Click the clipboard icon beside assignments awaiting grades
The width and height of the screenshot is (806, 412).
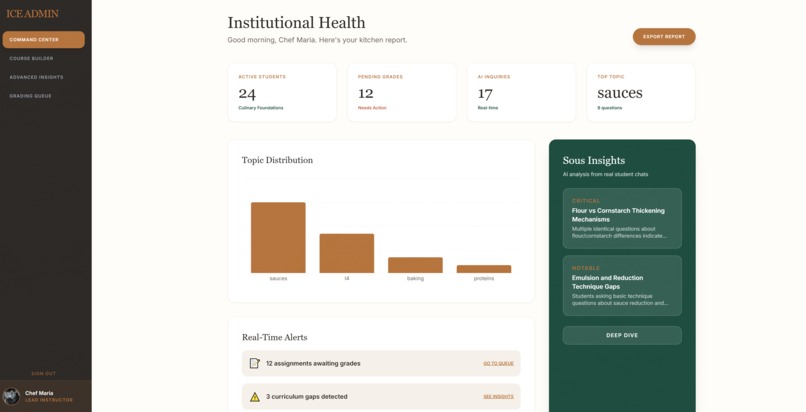tap(254, 363)
